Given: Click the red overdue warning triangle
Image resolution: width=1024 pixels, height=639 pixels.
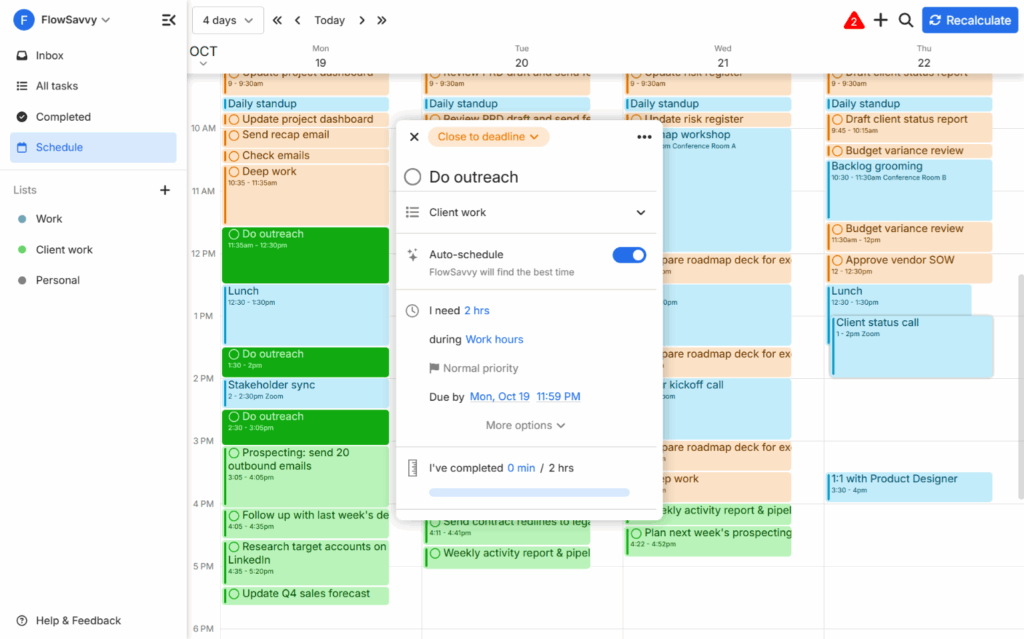Looking at the screenshot, I should pos(854,21).
